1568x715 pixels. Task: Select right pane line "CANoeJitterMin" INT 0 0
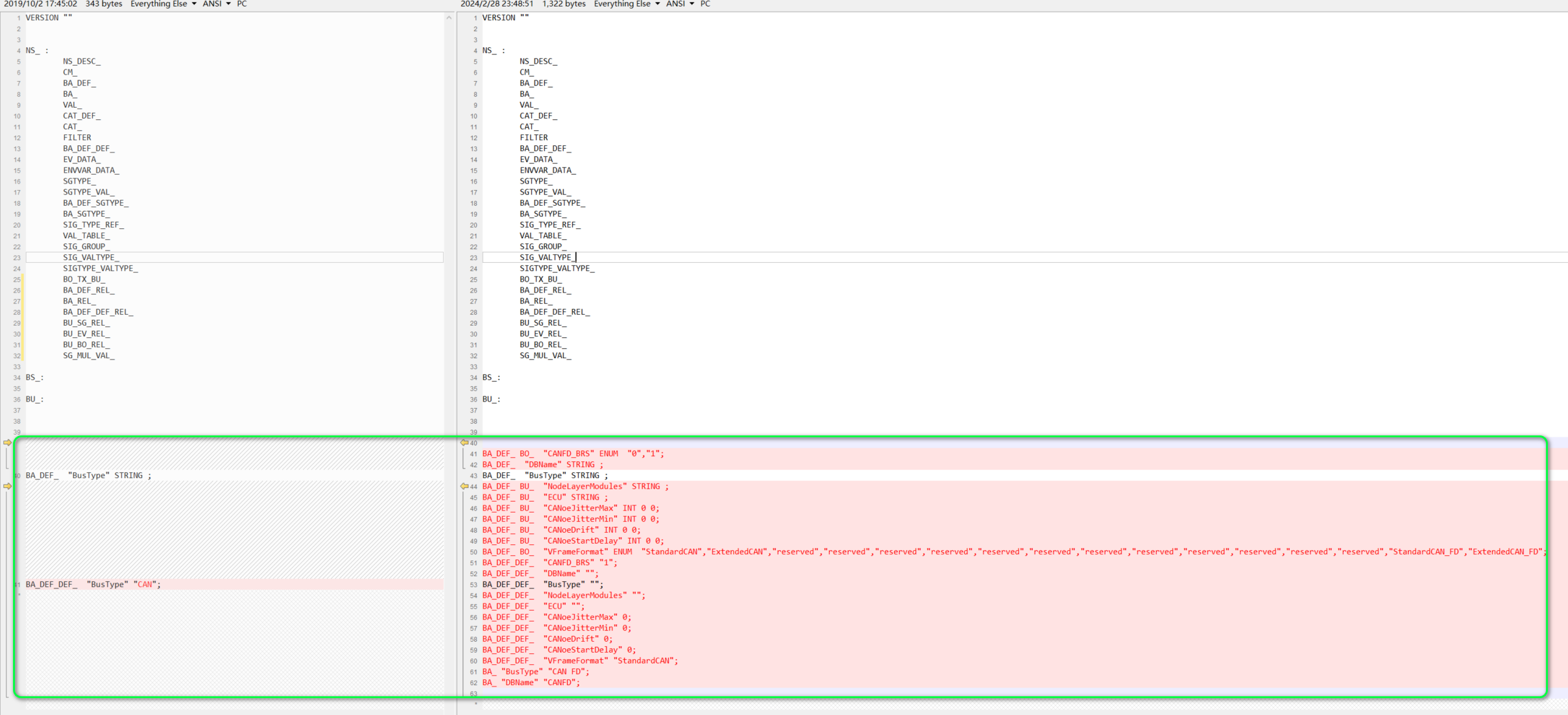tap(571, 519)
